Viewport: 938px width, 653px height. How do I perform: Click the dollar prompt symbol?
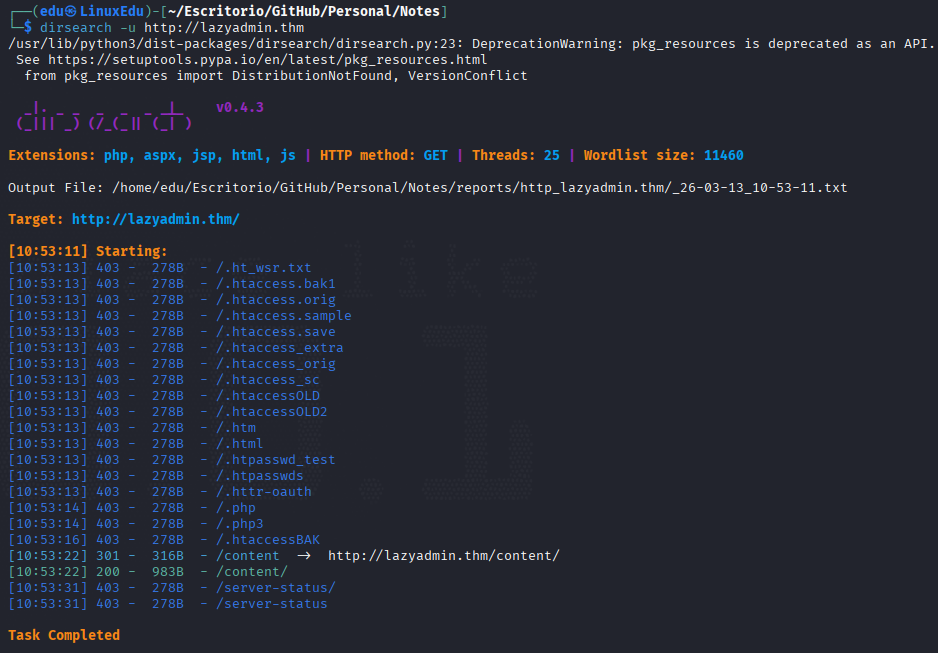tap(28, 28)
